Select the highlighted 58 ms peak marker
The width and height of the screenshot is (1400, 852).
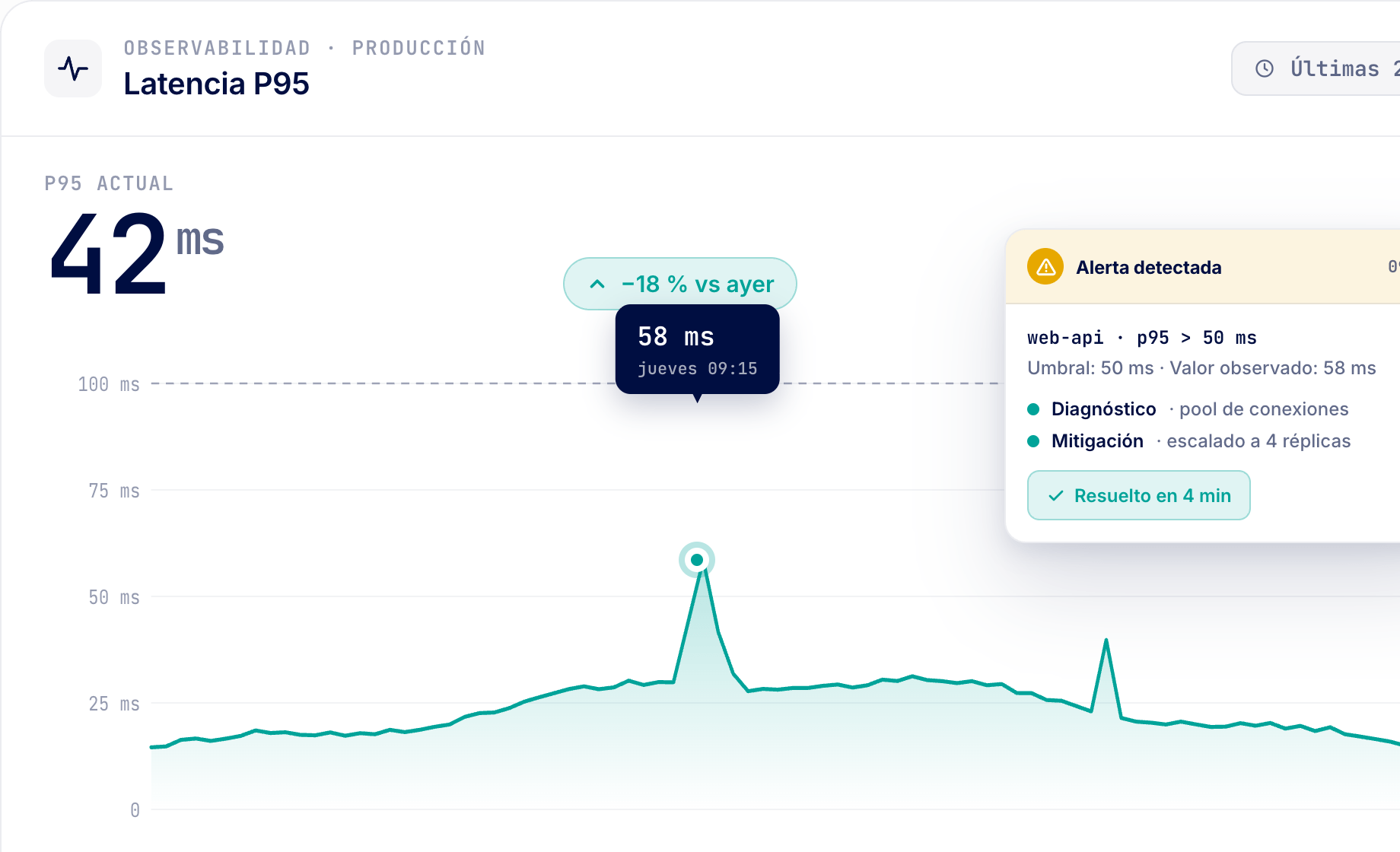click(697, 560)
